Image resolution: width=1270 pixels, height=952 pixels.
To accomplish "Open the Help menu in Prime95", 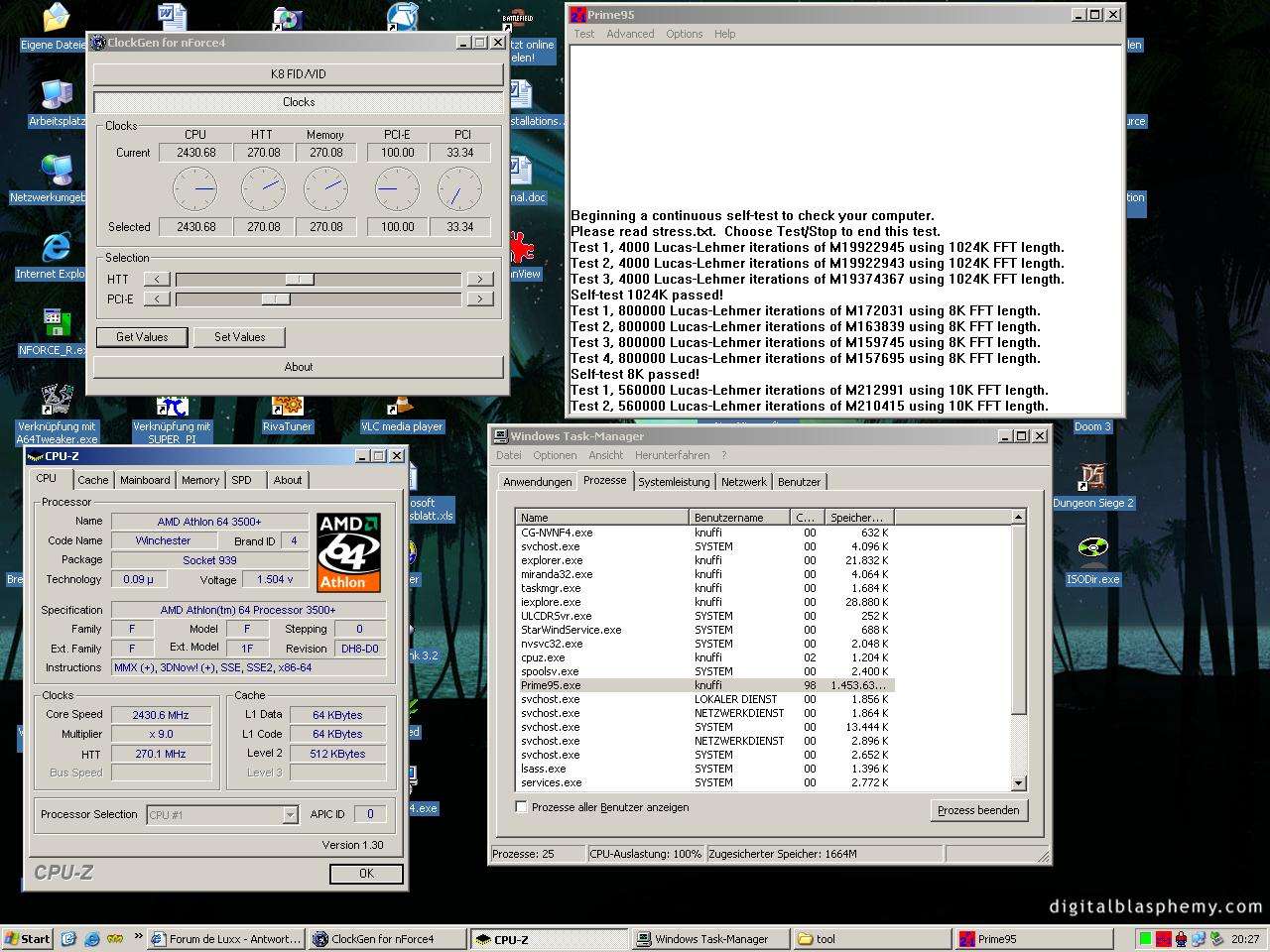I will click(x=725, y=34).
